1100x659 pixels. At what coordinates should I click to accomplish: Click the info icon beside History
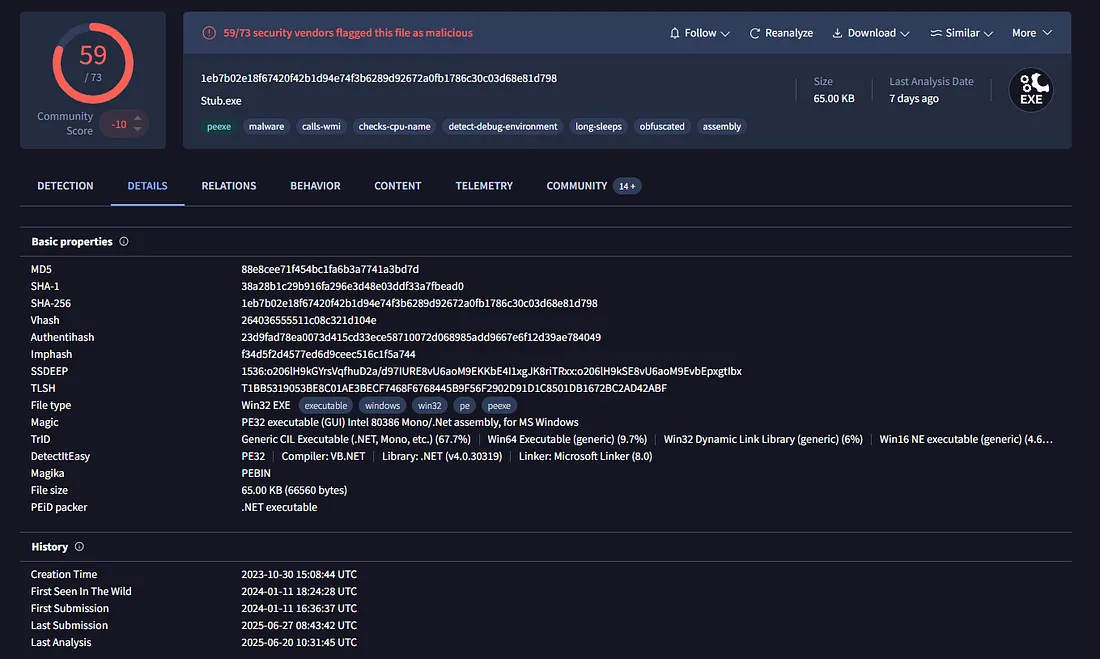(79, 547)
